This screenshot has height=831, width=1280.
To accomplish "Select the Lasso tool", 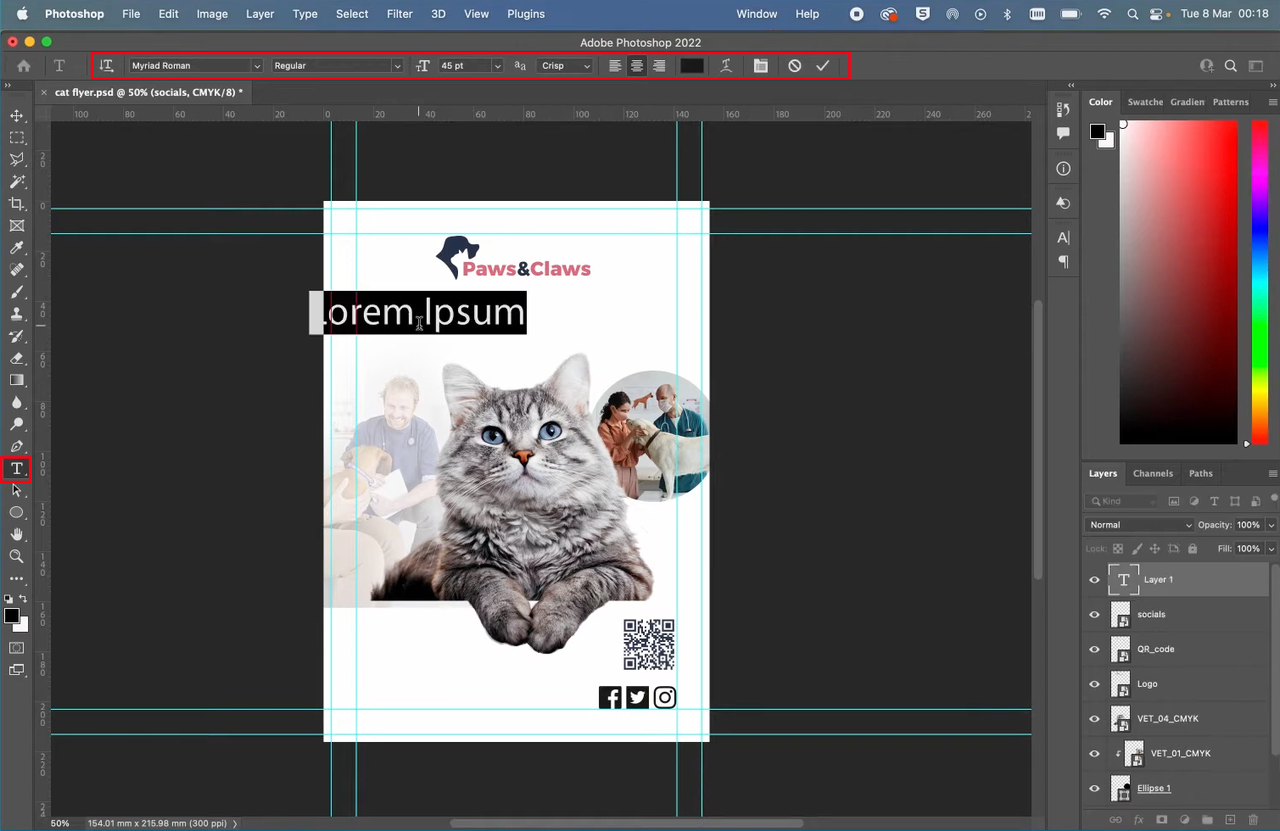I will click(16, 159).
